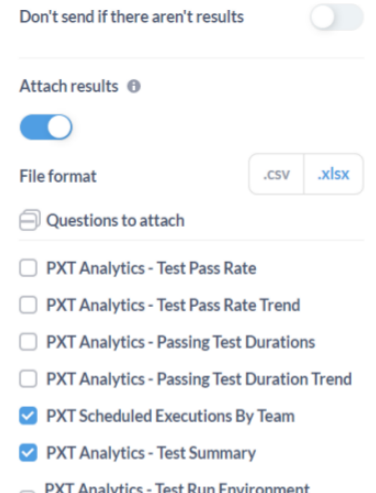Click the select-all Questions to attach icon

pyautogui.click(x=30, y=220)
